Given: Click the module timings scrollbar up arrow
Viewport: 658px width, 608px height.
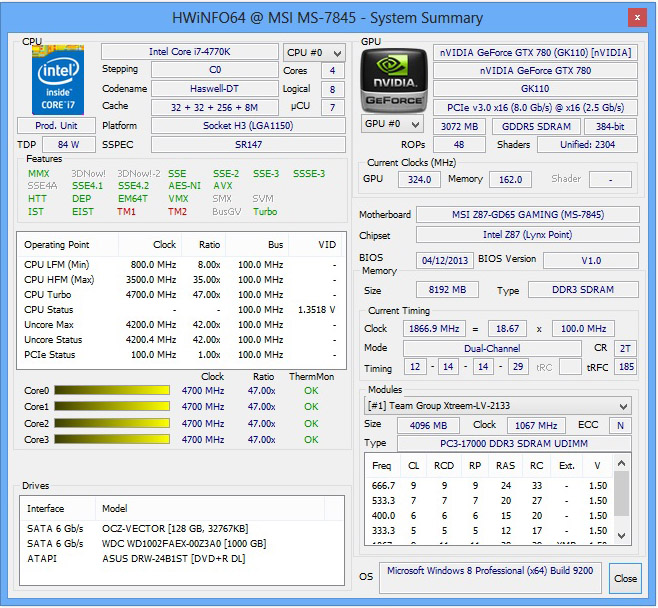Looking at the screenshot, I should coord(622,463).
